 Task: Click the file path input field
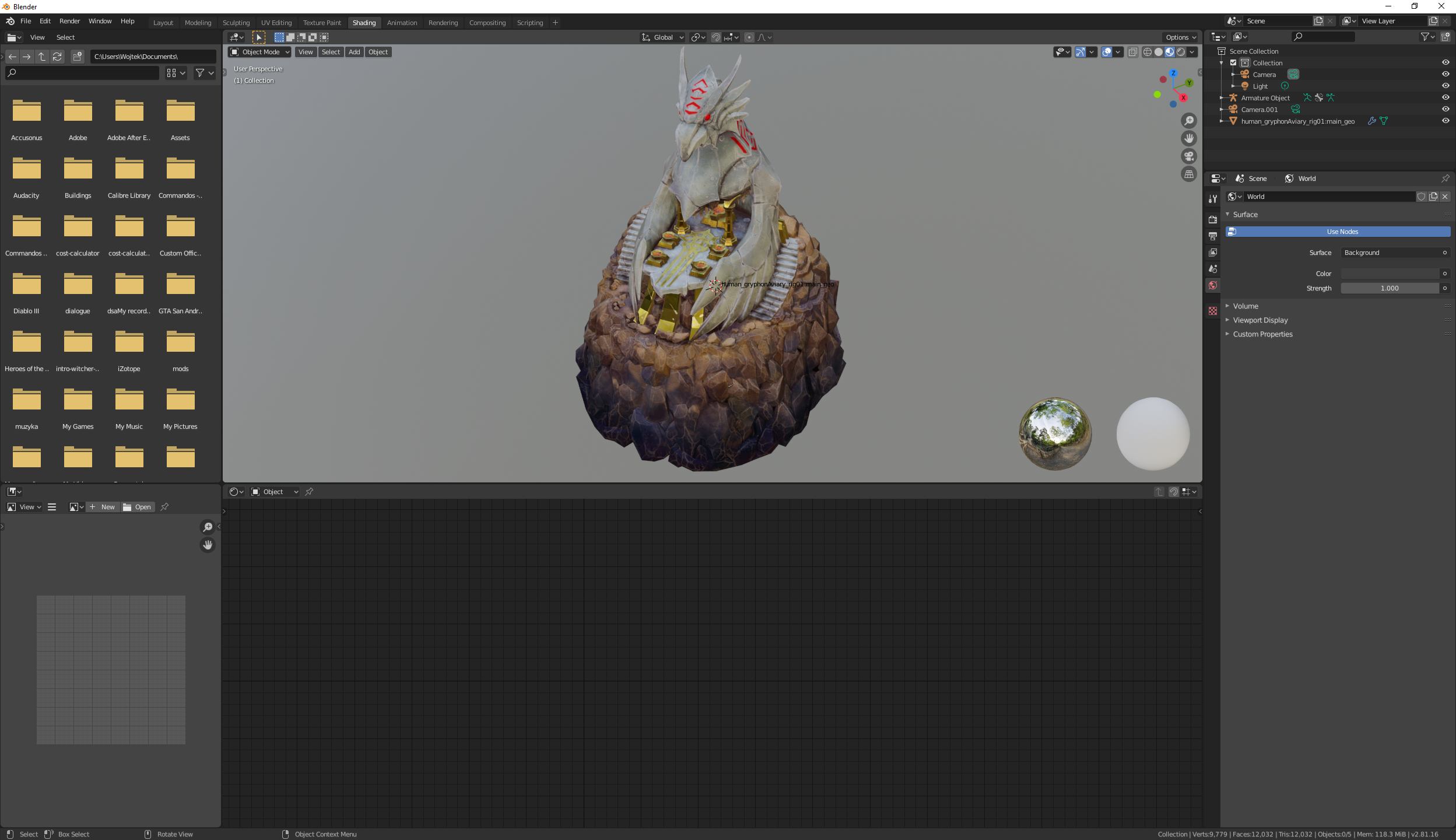[153, 57]
